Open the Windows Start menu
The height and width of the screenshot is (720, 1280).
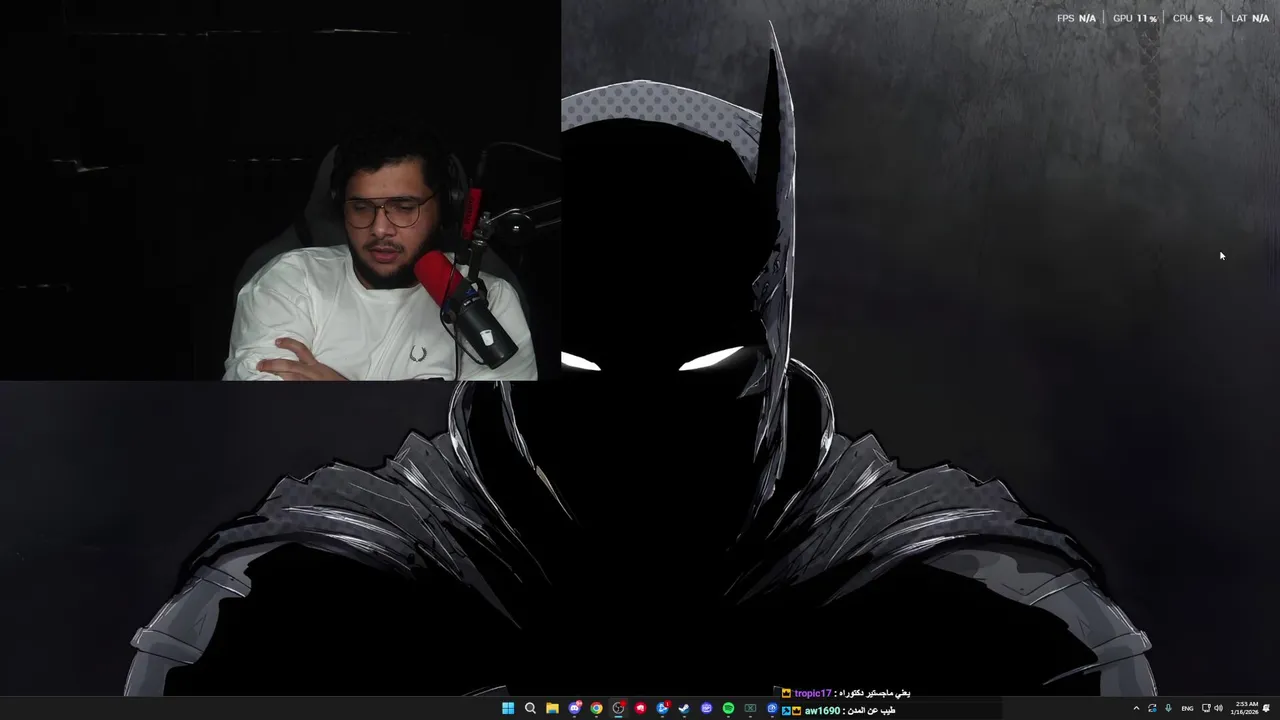coord(508,708)
